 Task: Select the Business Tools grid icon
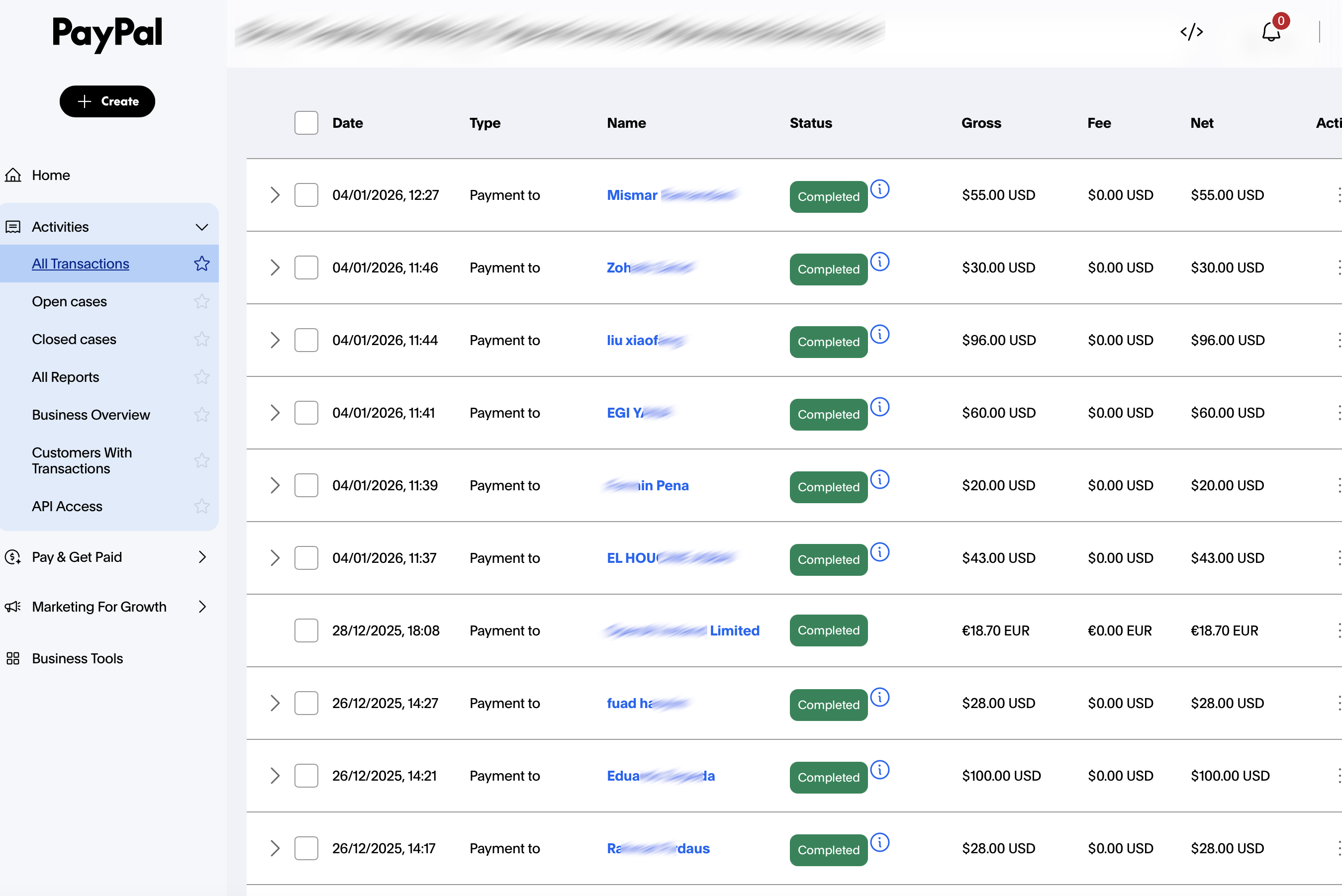tap(12, 658)
